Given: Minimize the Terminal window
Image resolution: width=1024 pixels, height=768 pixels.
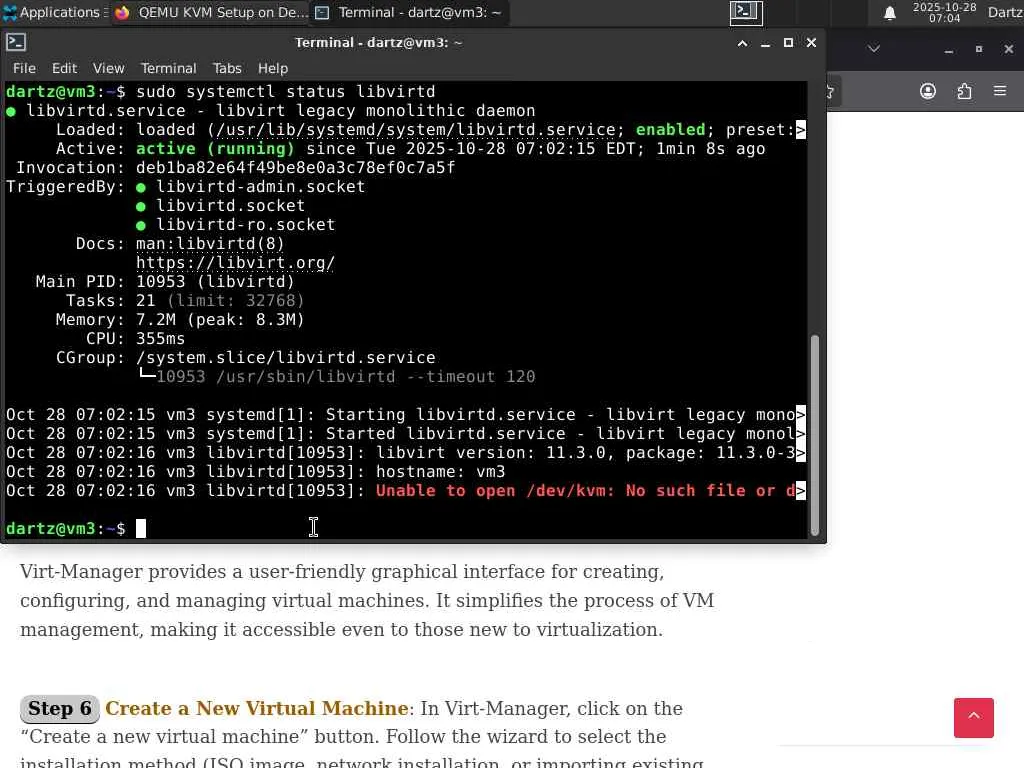Looking at the screenshot, I should (765, 43).
